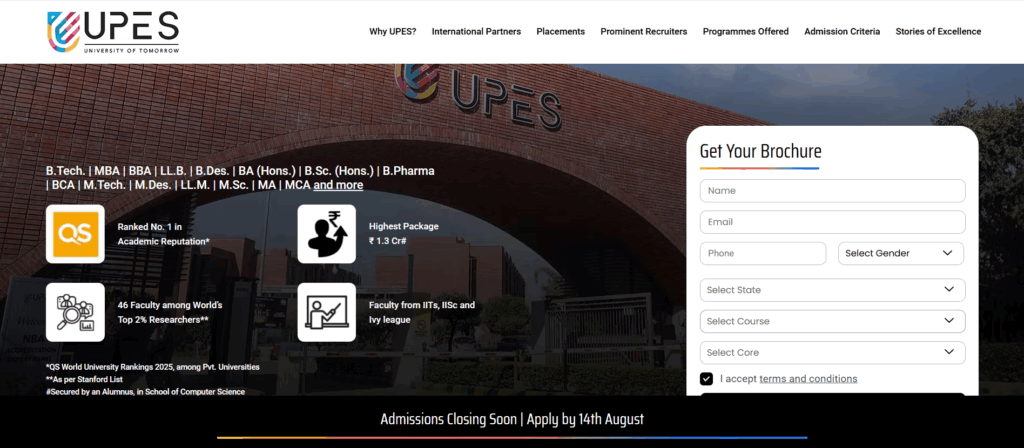Open Stories of Excellence menu item

click(x=938, y=32)
